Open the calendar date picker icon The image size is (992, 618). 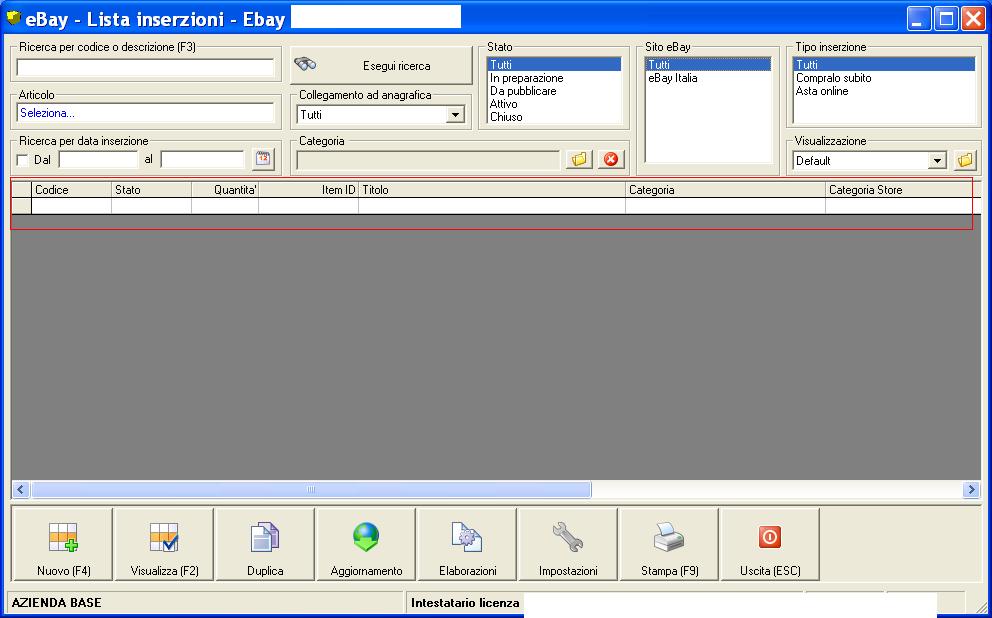[x=263, y=159]
